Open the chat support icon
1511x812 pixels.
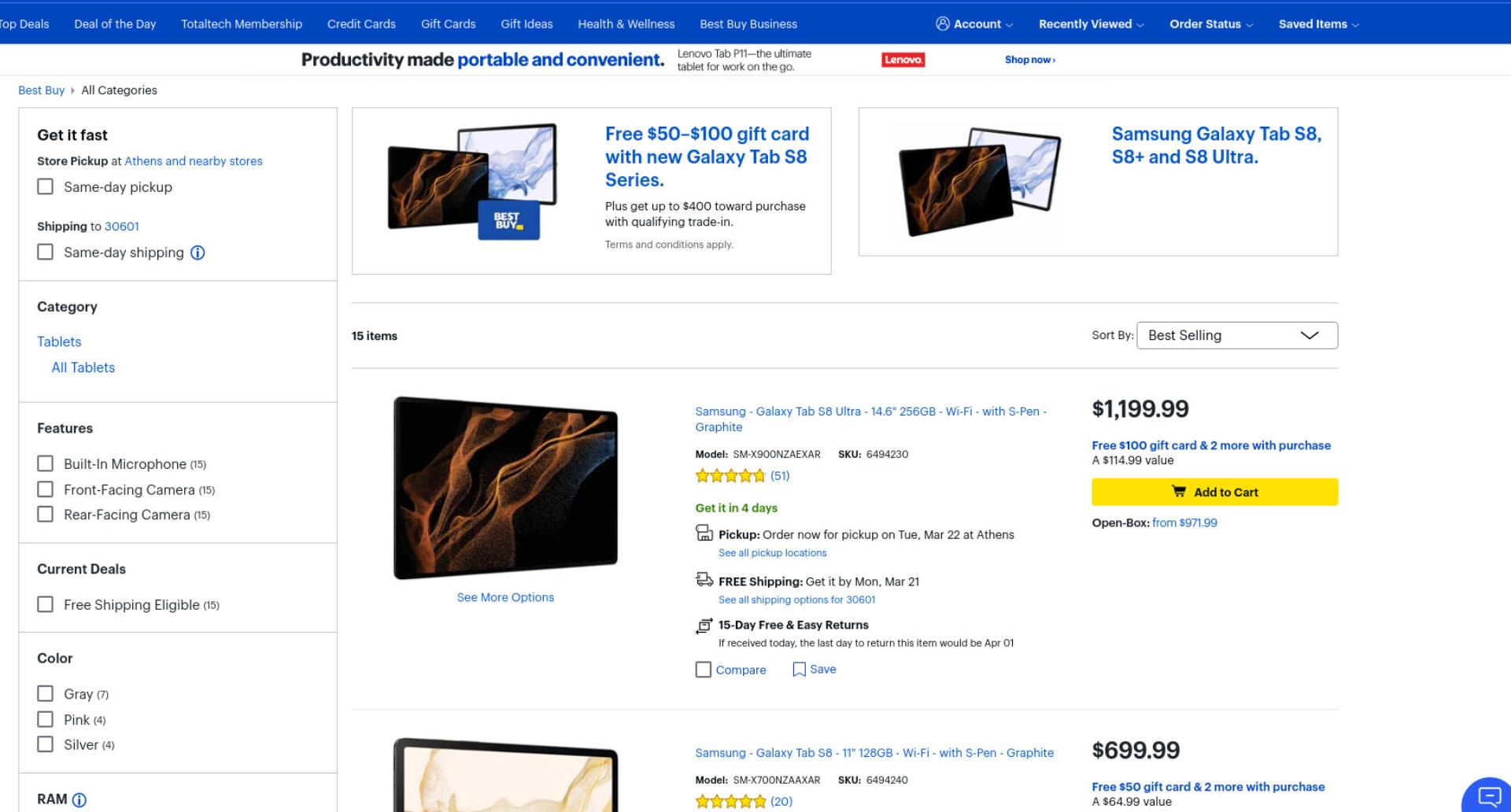(1489, 795)
